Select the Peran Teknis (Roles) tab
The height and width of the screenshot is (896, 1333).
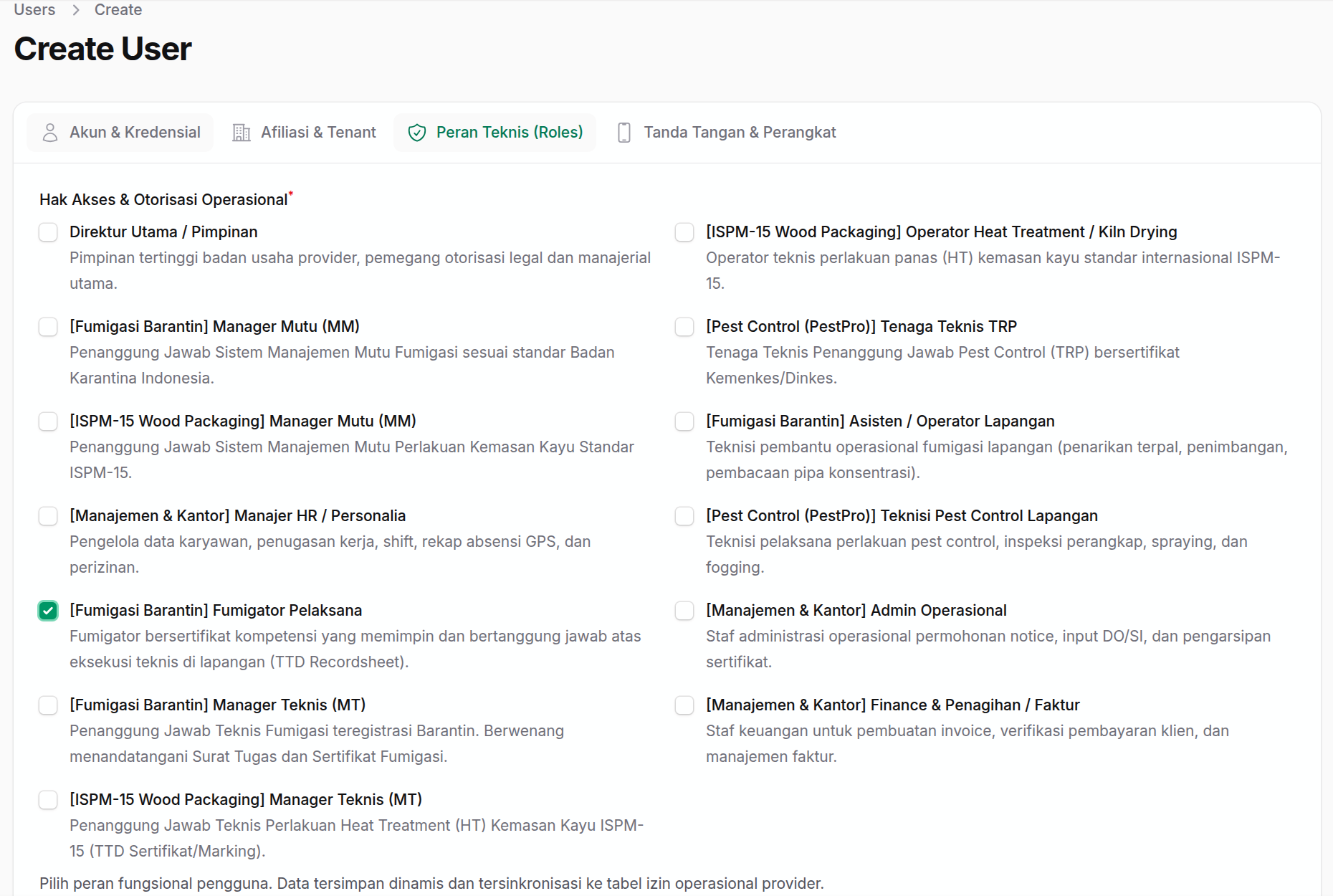495,133
